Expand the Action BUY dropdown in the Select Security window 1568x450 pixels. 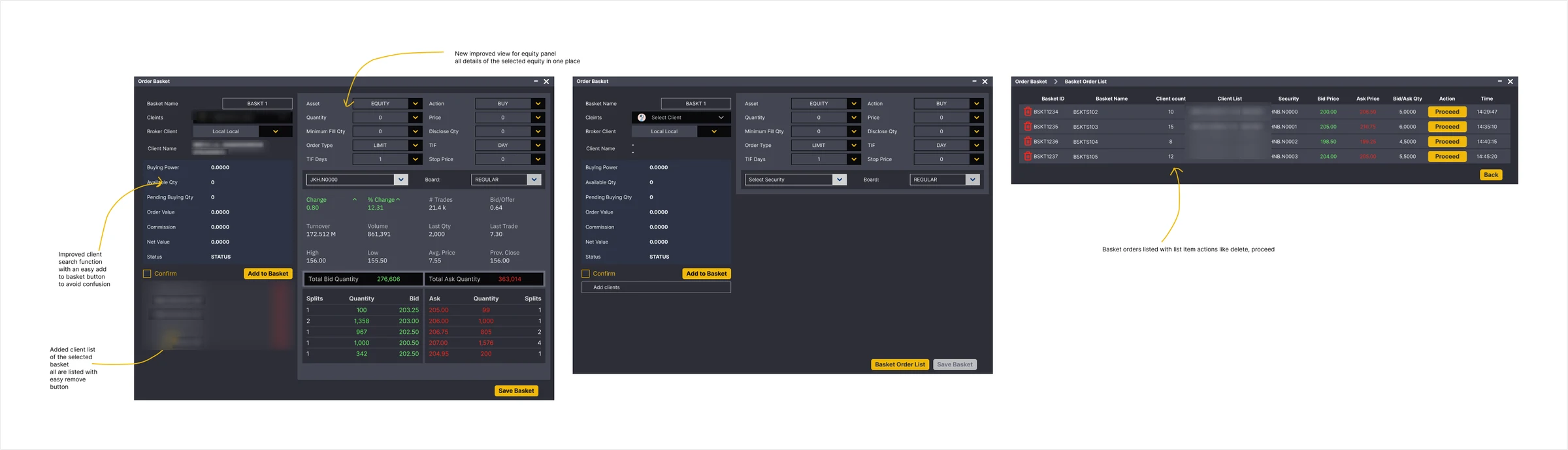click(x=976, y=104)
